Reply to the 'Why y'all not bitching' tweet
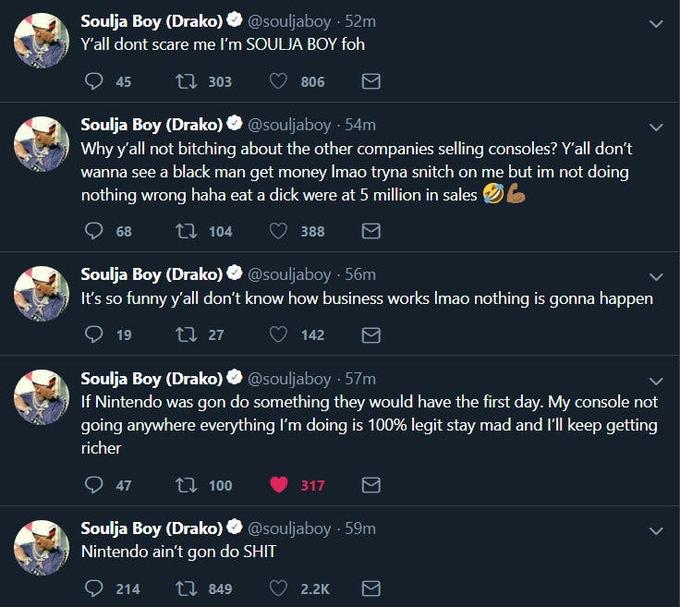The width and height of the screenshot is (680, 607). tap(95, 230)
